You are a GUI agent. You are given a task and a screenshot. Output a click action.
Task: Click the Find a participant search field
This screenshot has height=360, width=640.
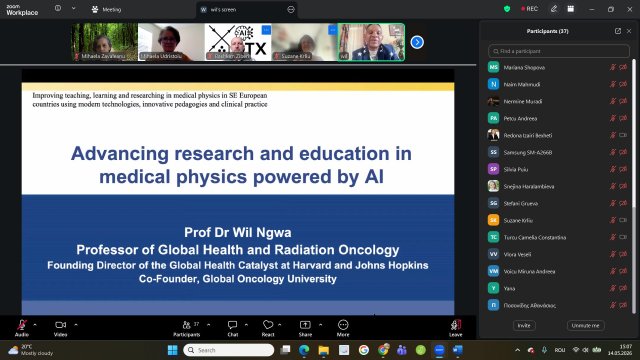[558, 51]
